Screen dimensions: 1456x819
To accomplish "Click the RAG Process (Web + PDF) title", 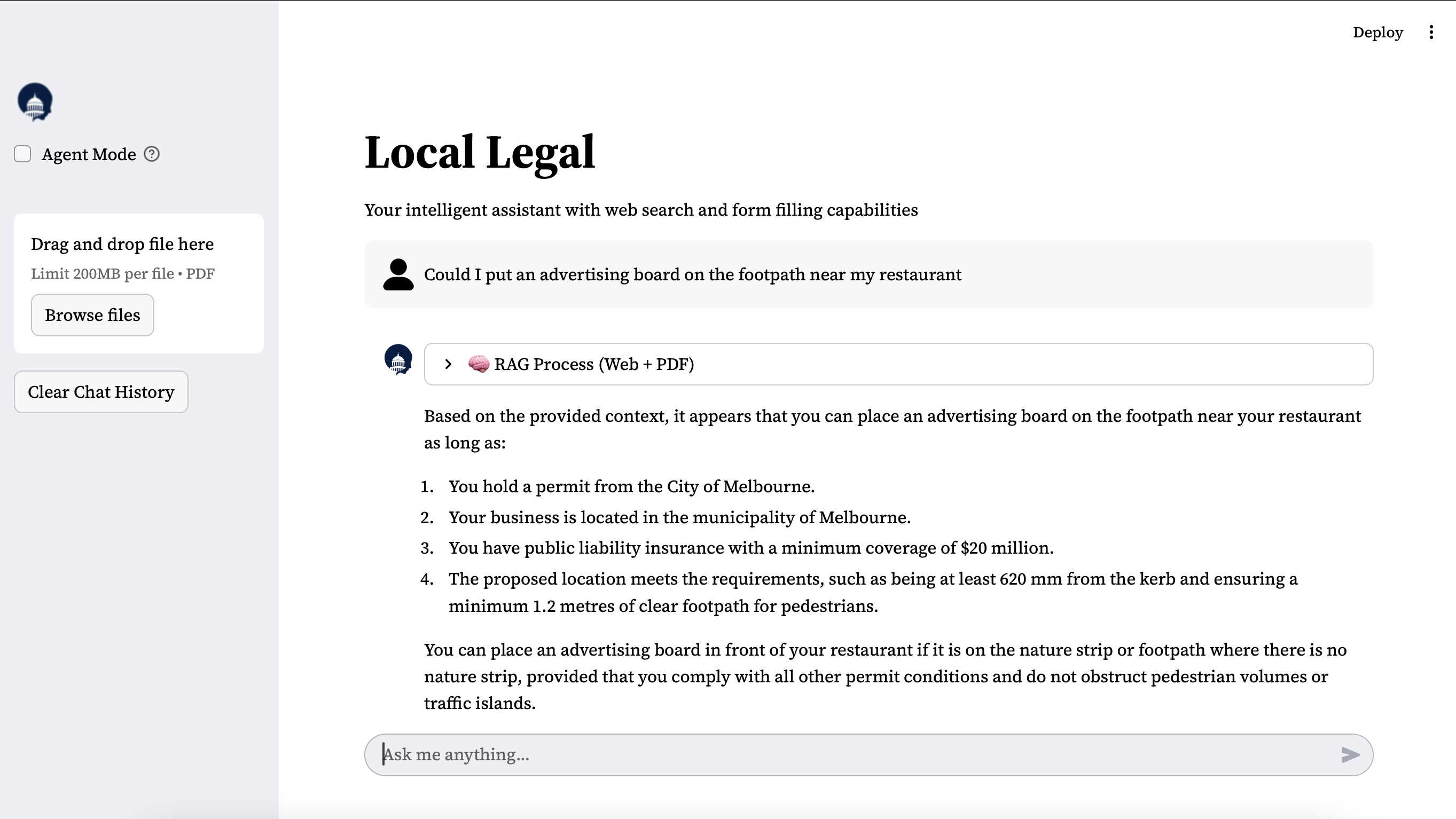I will tap(593, 364).
